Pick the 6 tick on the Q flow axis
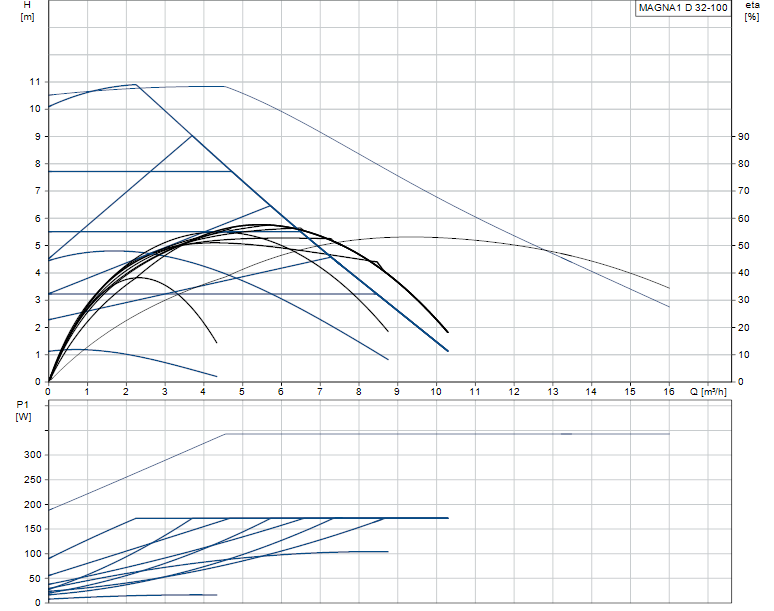This screenshot has height=611, width=774. pyautogui.click(x=281, y=391)
